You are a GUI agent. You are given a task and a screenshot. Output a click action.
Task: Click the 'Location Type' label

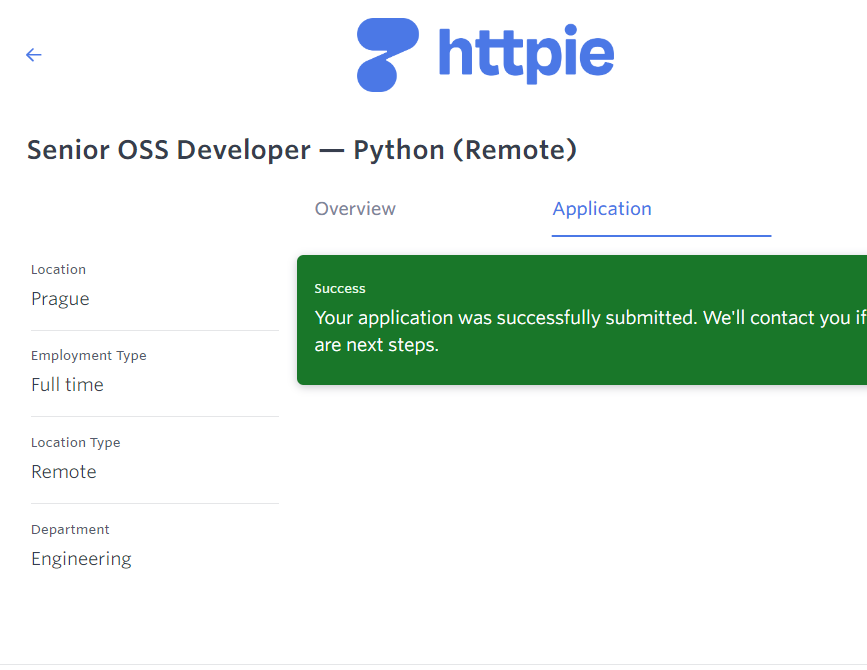75,443
